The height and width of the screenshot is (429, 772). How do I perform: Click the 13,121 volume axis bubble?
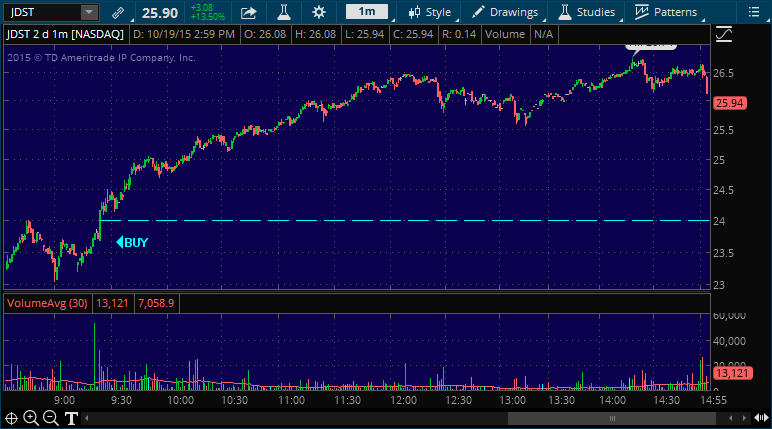pyautogui.click(x=732, y=373)
